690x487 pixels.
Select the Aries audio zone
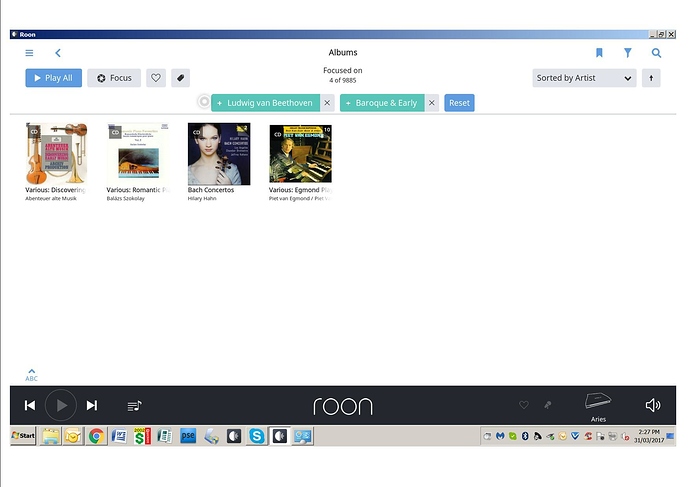(x=598, y=407)
